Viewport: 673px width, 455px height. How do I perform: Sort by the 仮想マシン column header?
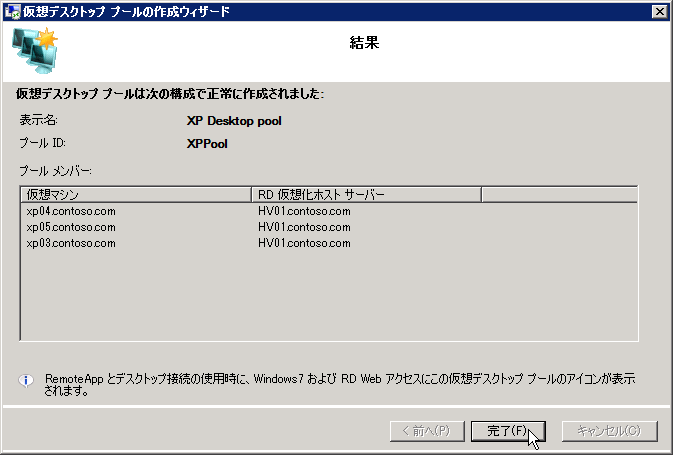click(x=135, y=194)
